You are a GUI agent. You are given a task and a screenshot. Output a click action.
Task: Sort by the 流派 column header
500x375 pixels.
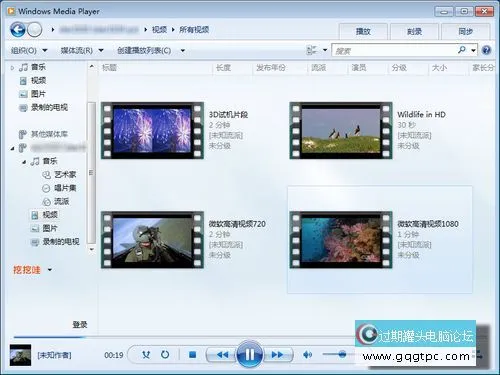point(319,68)
